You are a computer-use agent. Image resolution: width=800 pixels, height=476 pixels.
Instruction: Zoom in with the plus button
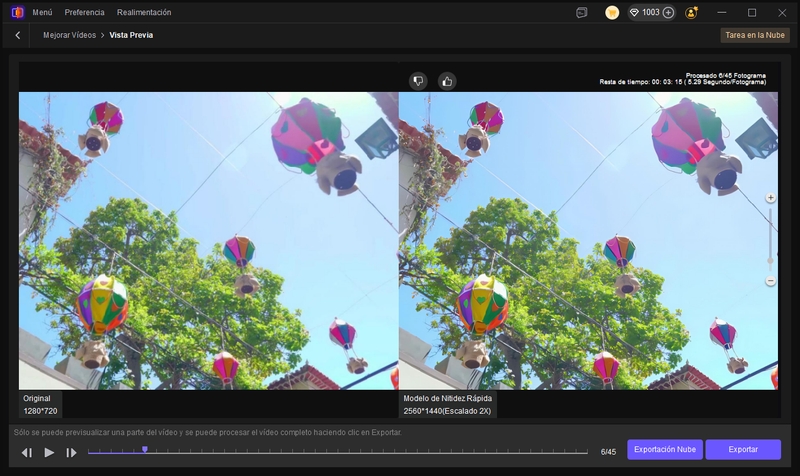pyautogui.click(x=771, y=198)
